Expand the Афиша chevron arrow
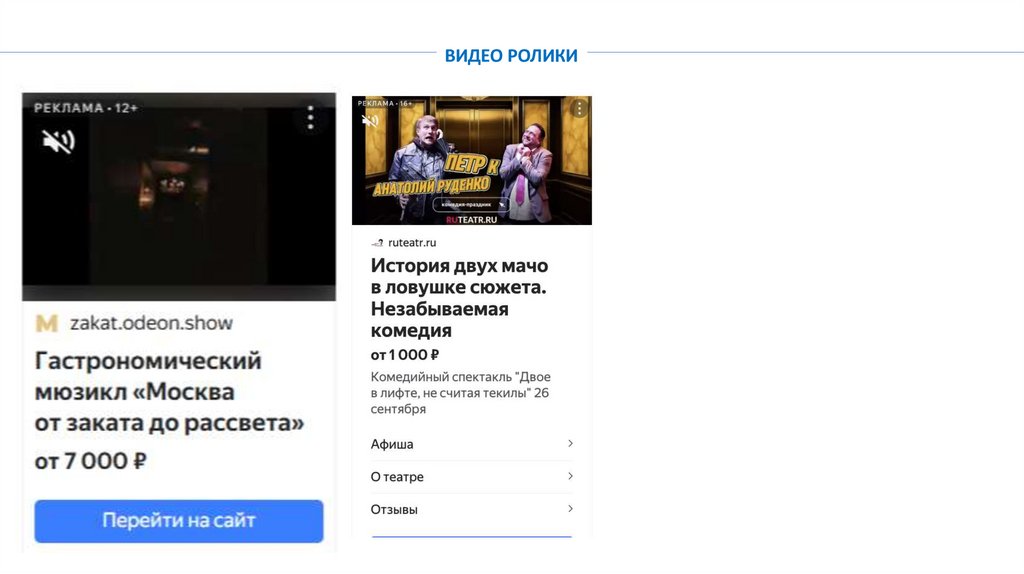1024x574 pixels. point(570,443)
